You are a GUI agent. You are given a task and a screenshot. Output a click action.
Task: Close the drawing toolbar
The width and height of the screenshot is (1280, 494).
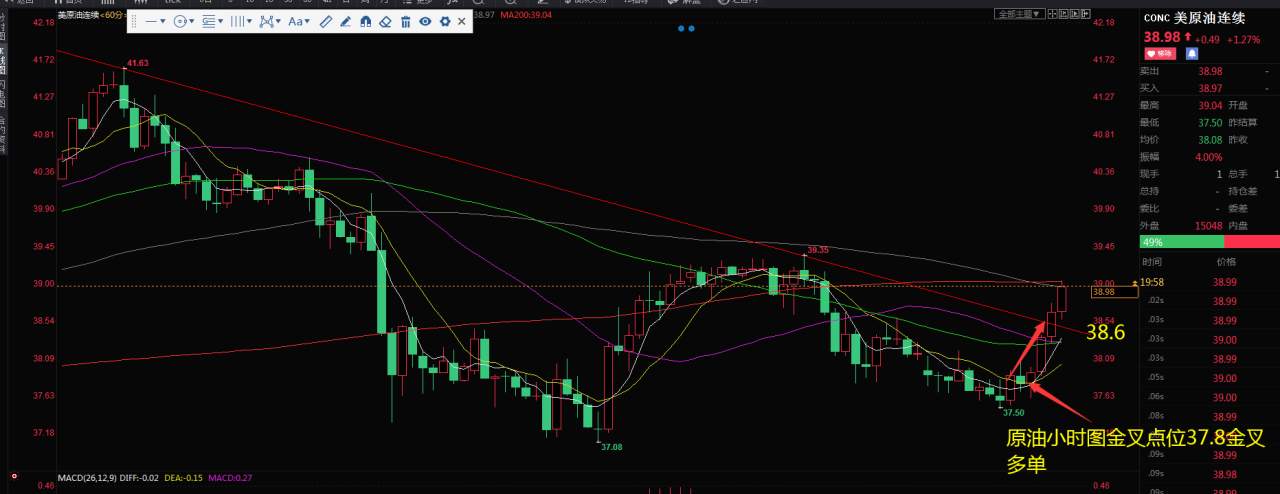click(462, 21)
